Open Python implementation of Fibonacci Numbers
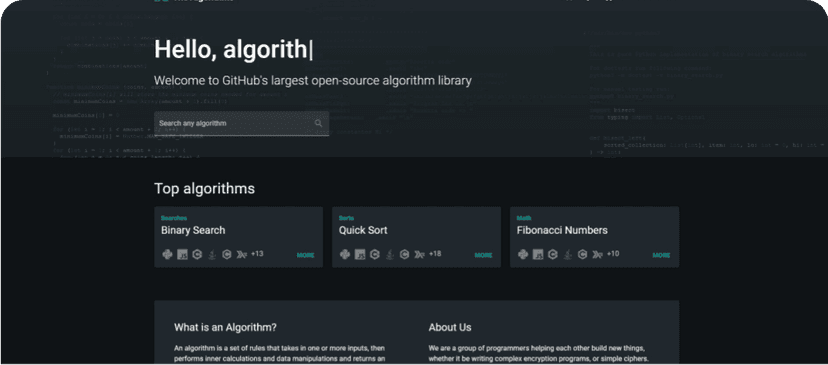The image size is (828, 365). point(523,255)
